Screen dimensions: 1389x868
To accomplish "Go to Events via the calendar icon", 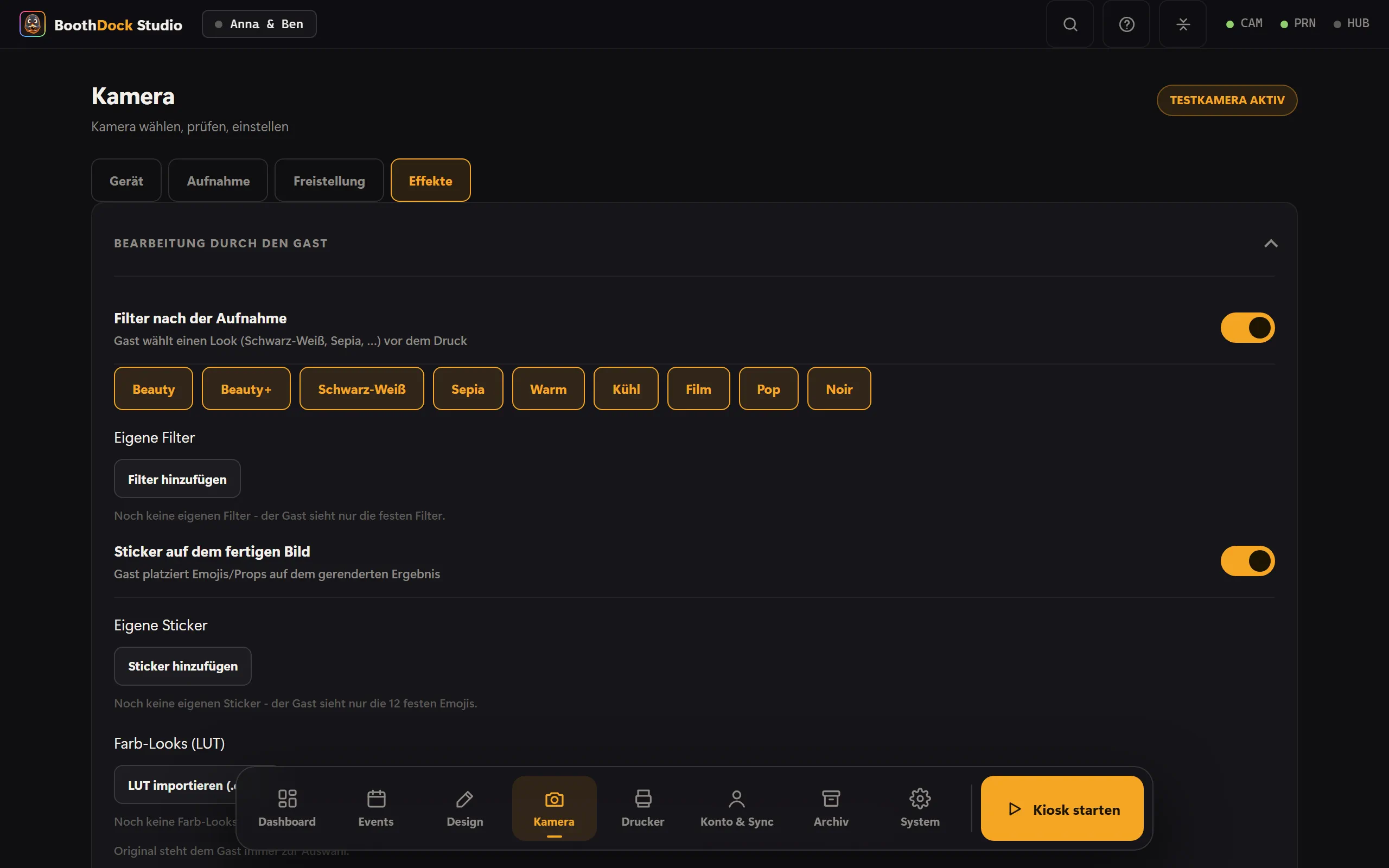I will click(x=376, y=798).
